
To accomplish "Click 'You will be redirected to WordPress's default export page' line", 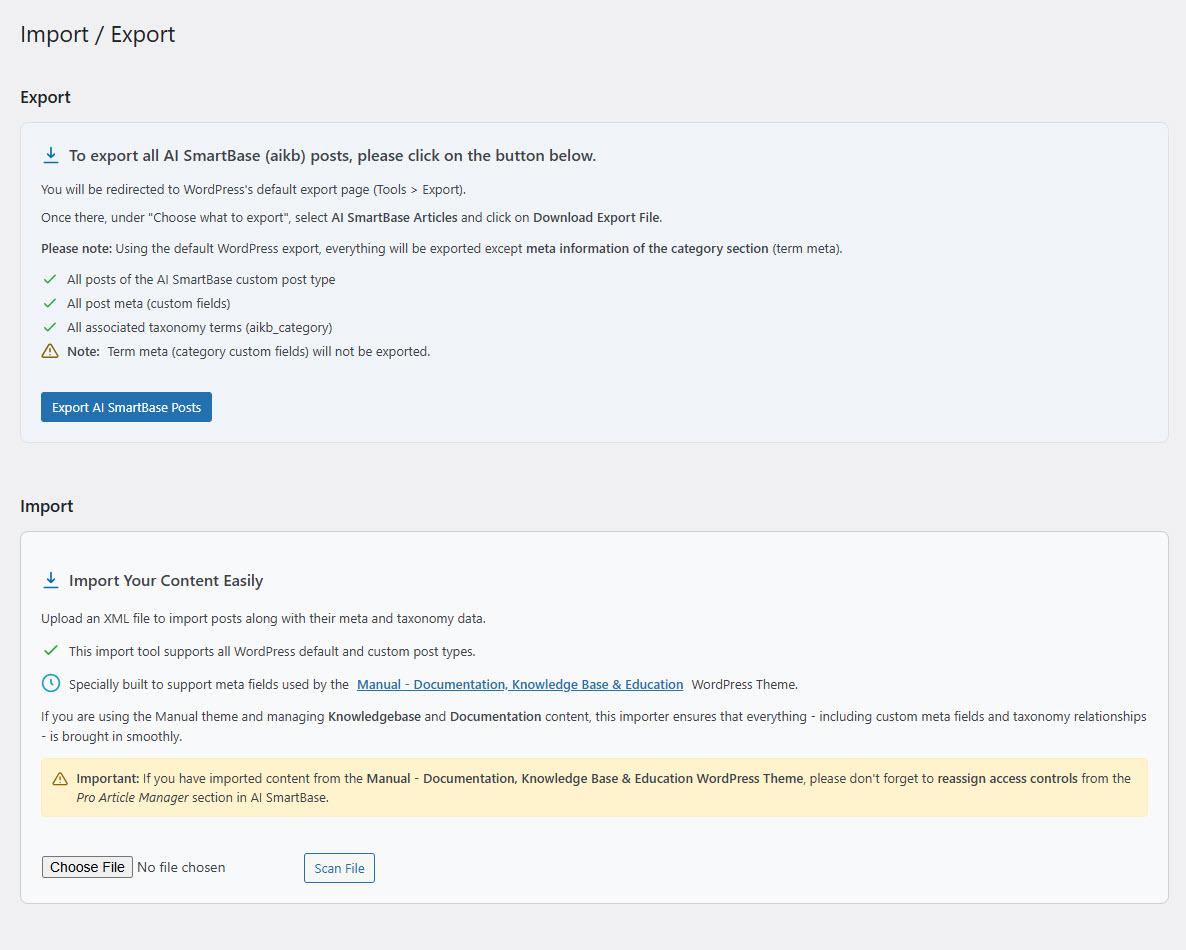I will coord(253,190).
